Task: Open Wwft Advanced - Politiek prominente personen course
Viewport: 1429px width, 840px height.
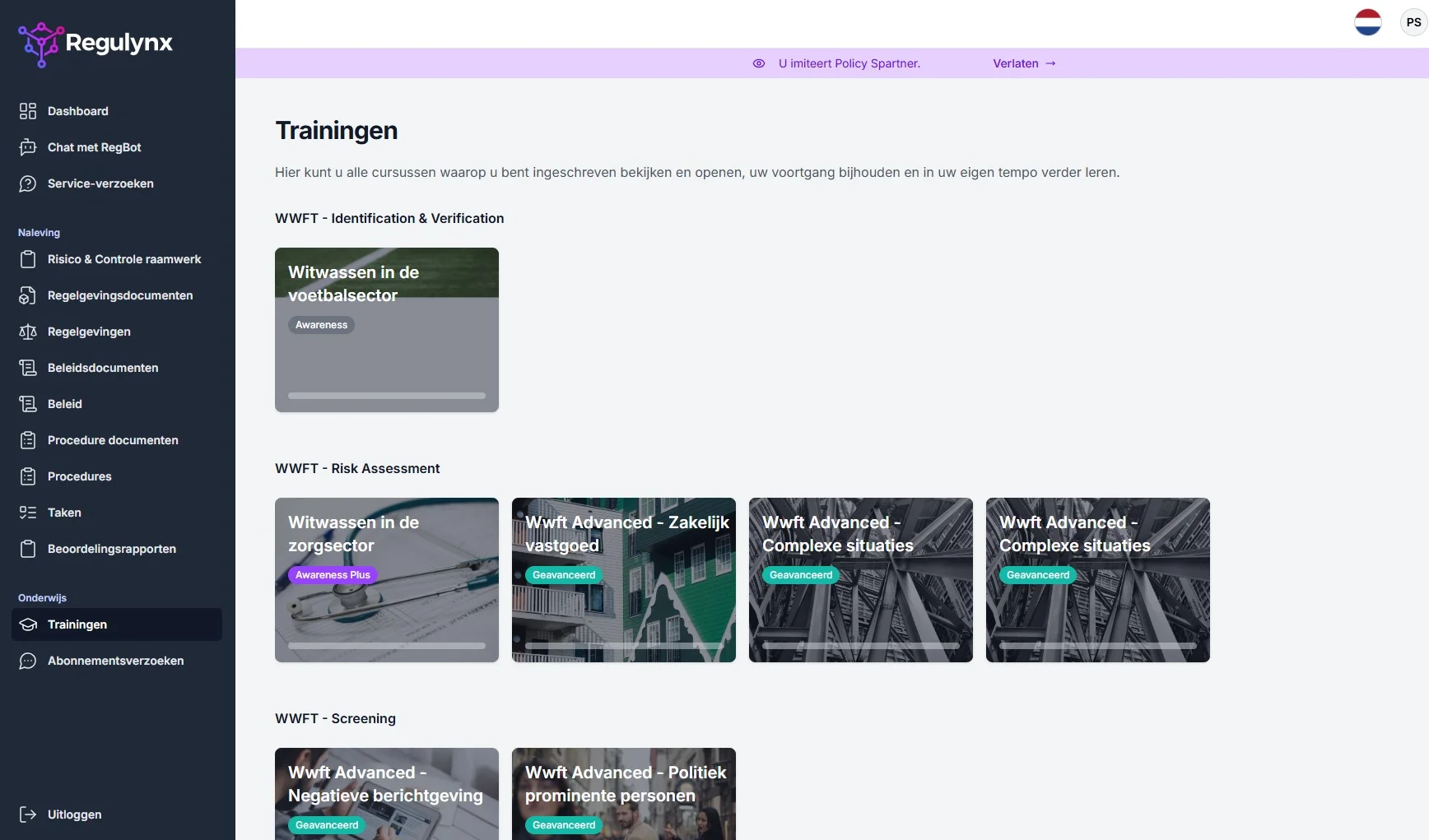Action: [x=624, y=794]
